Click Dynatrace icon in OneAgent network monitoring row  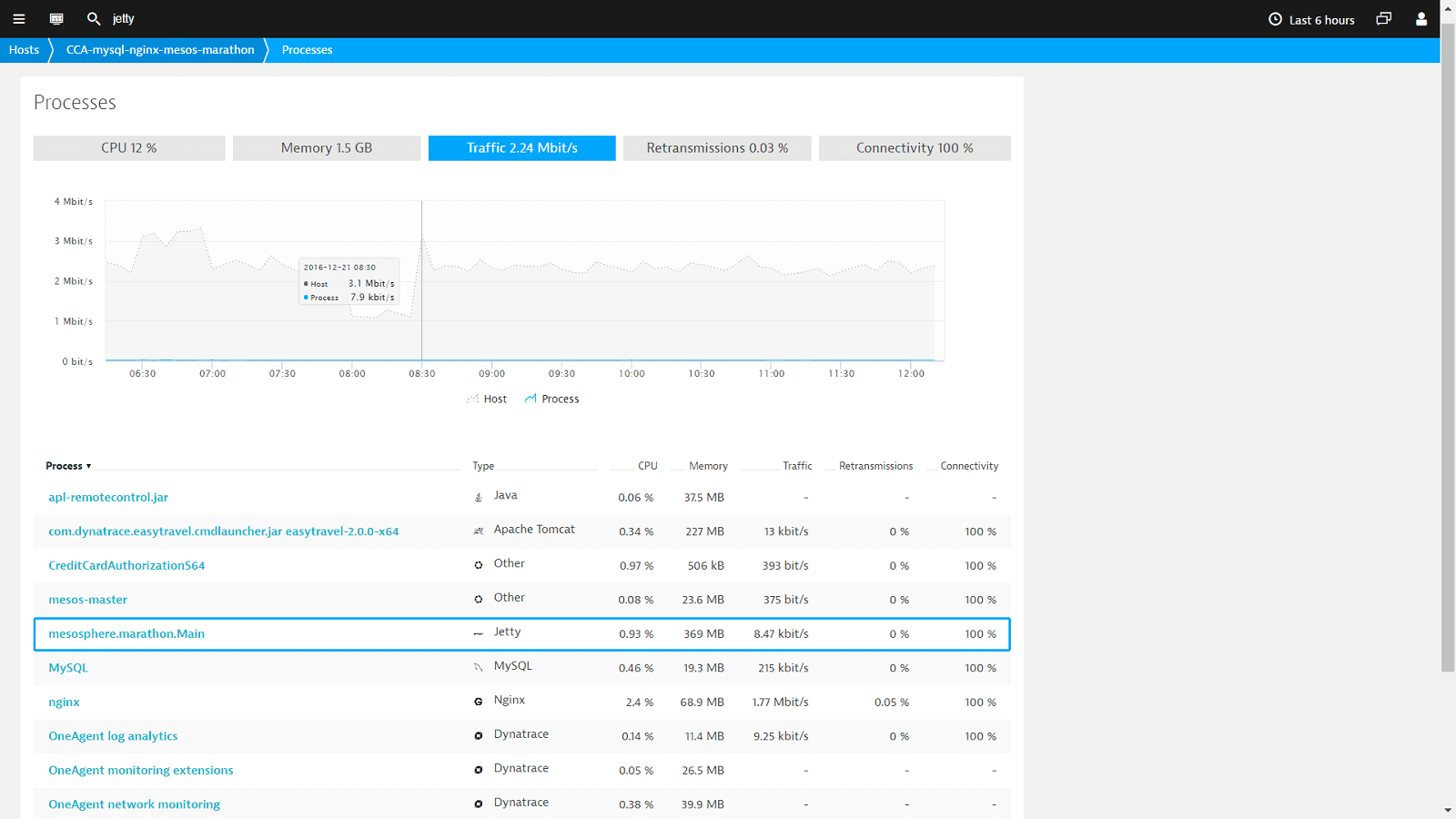pos(479,804)
